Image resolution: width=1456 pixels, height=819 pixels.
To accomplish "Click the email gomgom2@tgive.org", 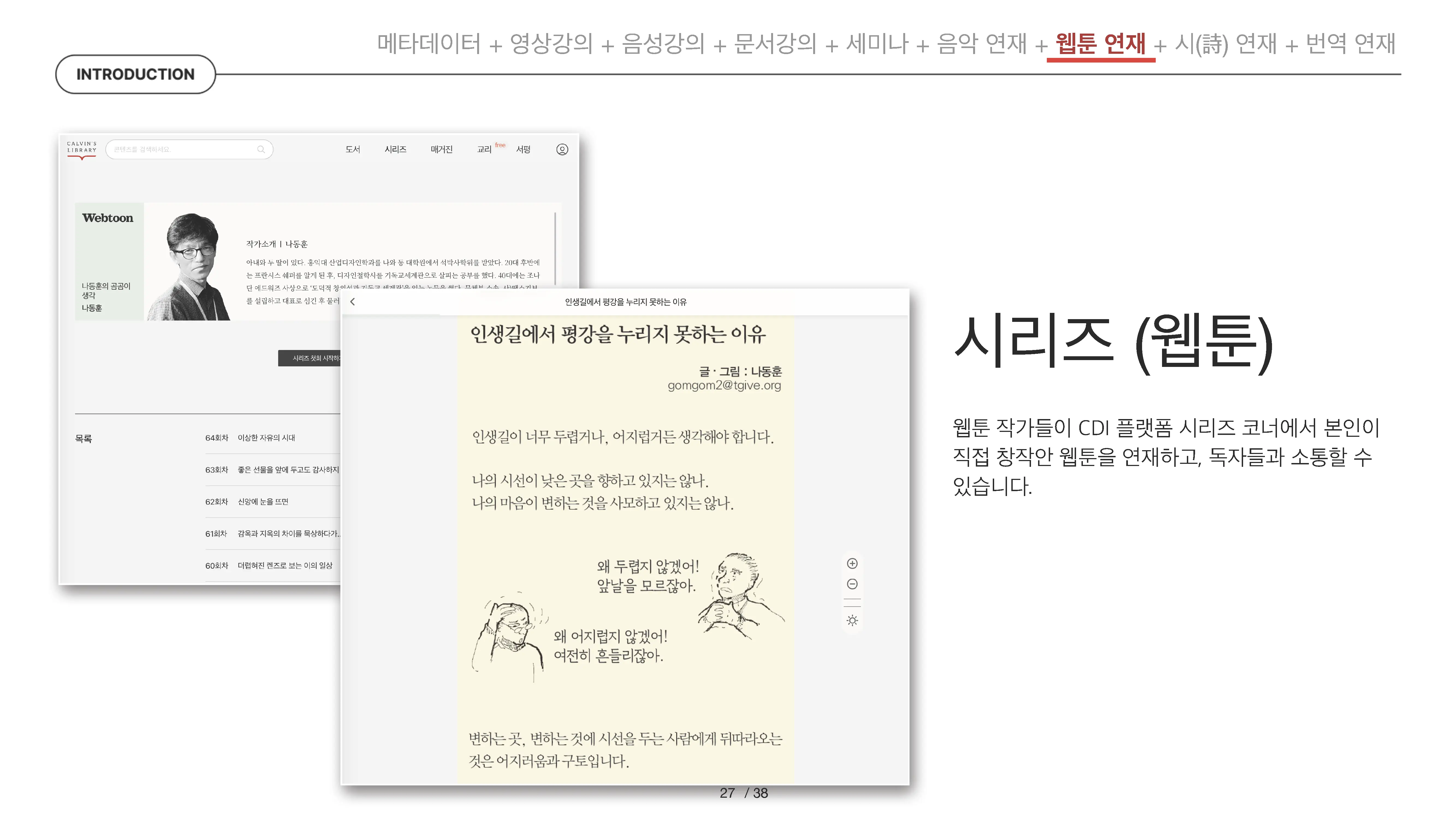I will (x=724, y=385).
